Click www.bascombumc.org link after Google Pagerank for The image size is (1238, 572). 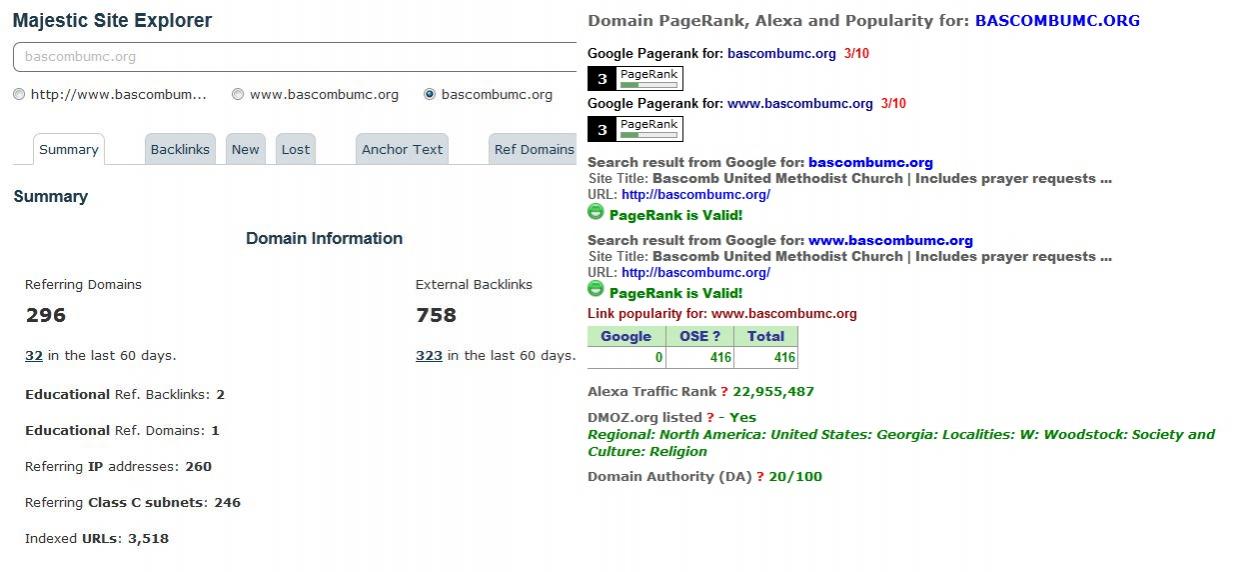[800, 104]
